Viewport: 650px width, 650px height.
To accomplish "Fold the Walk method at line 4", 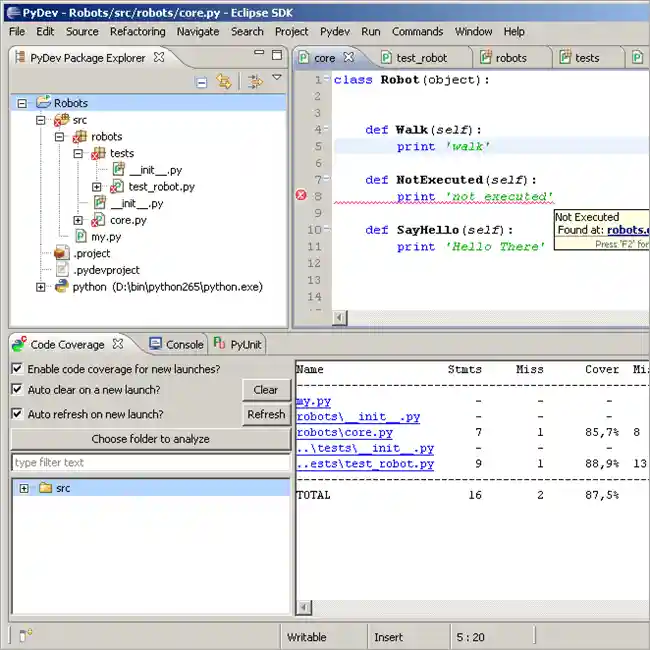I will pos(327,128).
